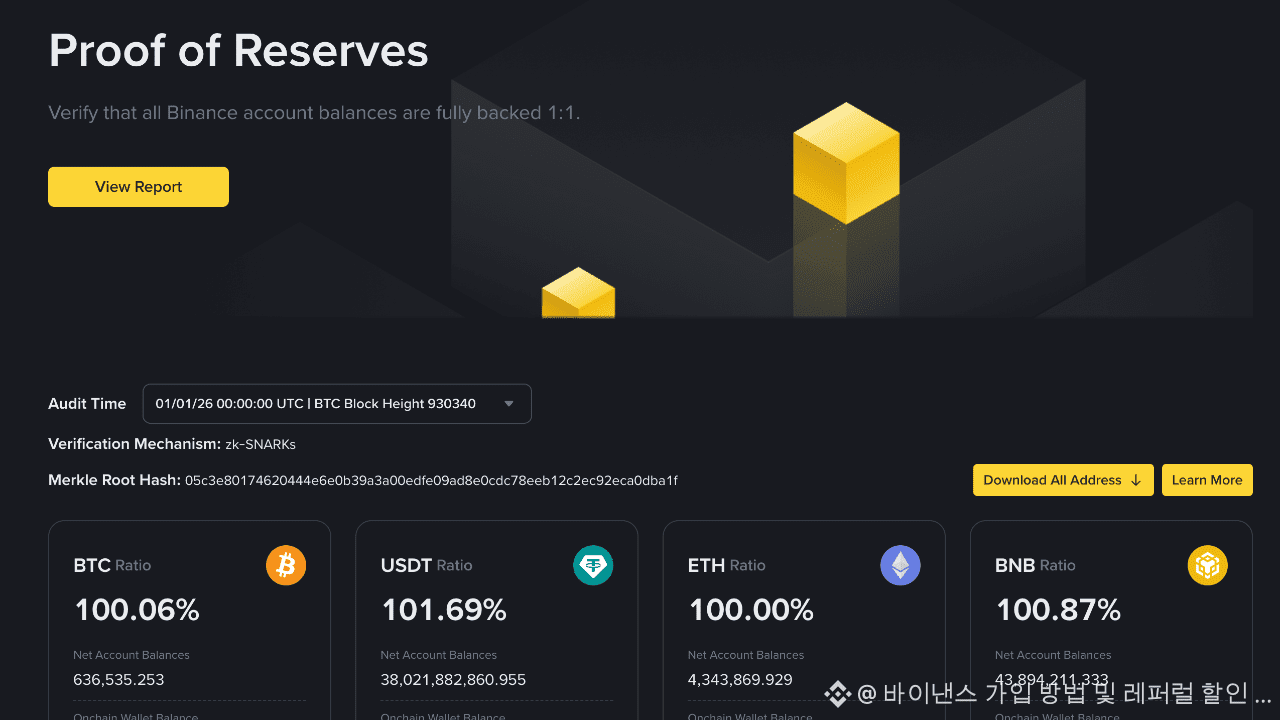Expand the BTC Block Height selector

[x=337, y=403]
